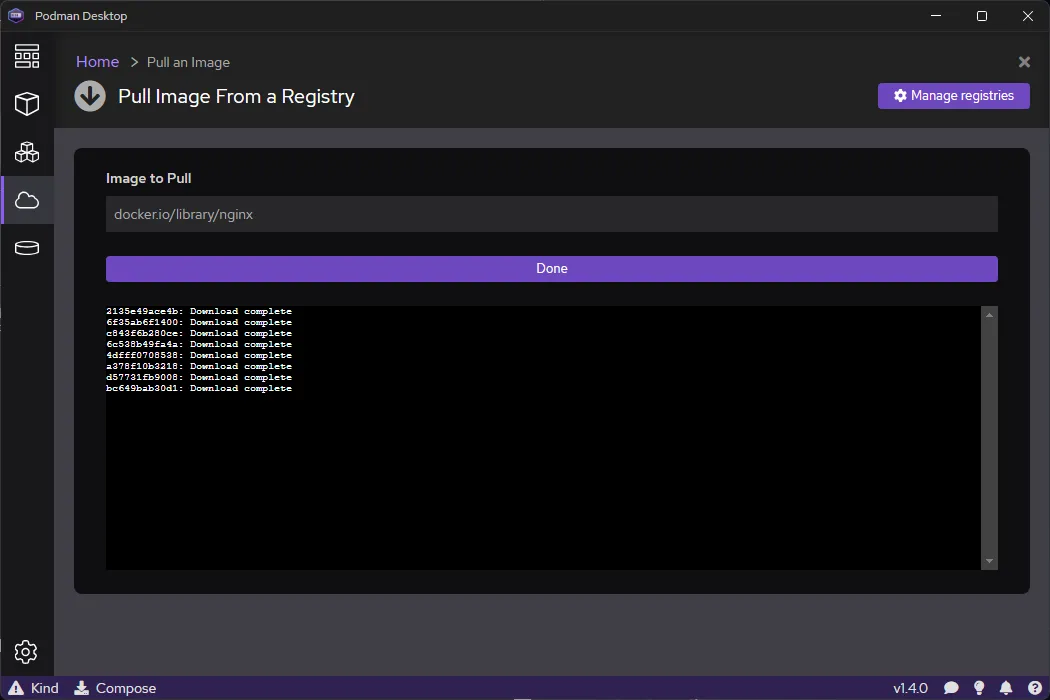Click log line 6f35ab6f1400 Download complete

(x=199, y=322)
